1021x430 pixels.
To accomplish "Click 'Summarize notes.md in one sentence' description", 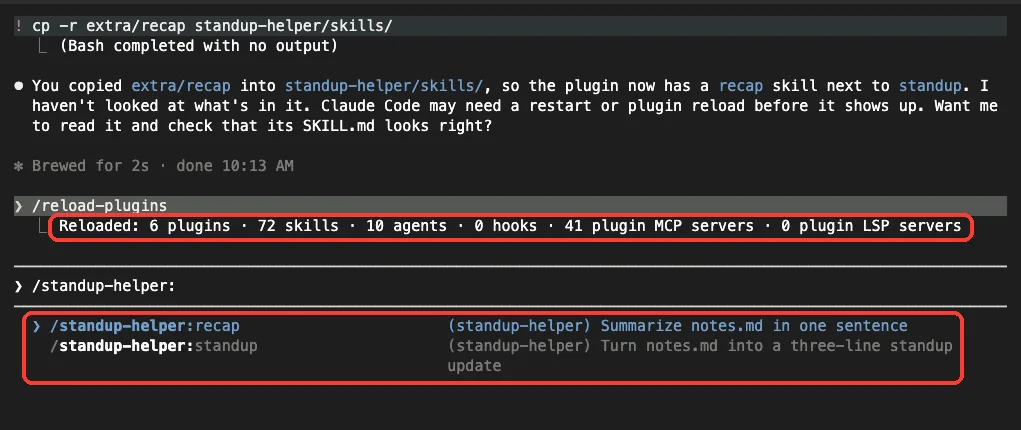I will tap(753, 326).
